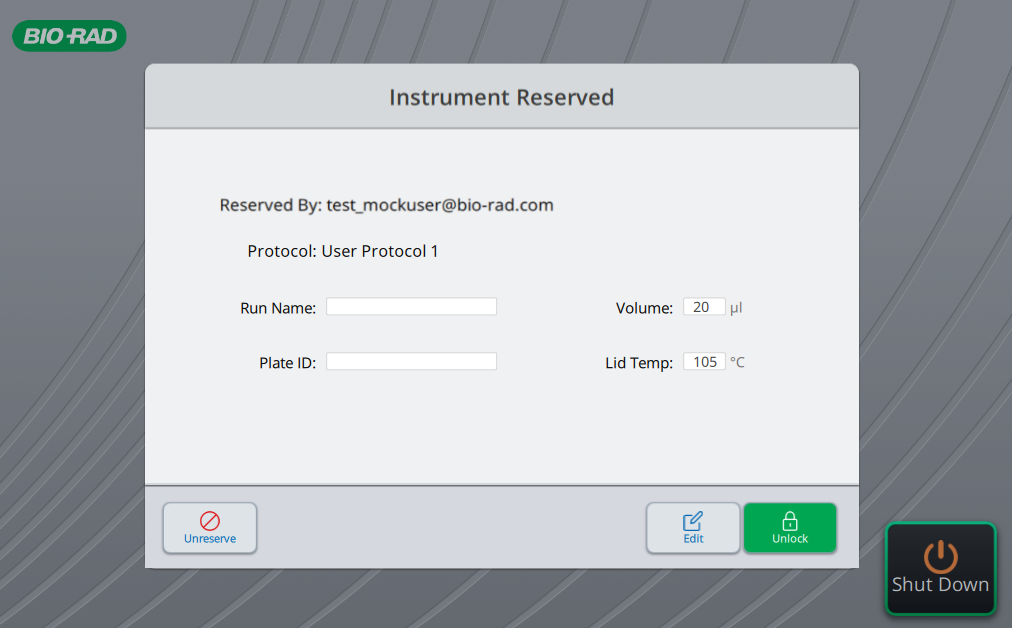
Task: Tap the red no-entry symbol to unreserve
Action: (209, 520)
